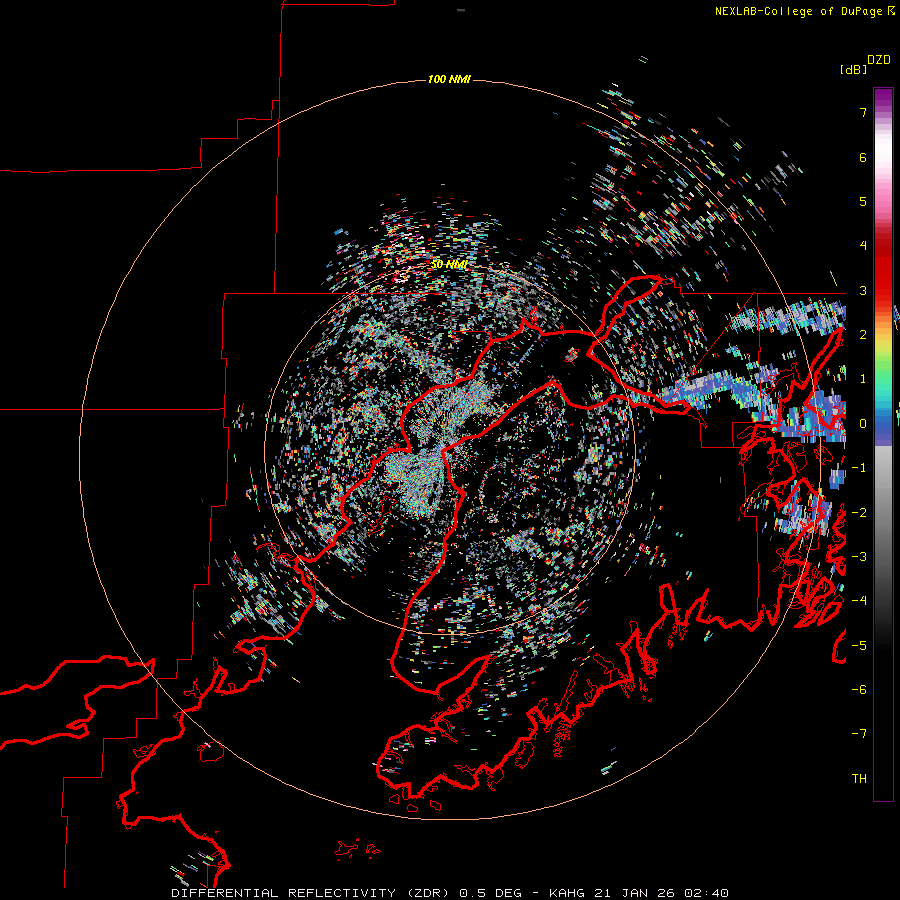Click the -7 value on the color scale

(x=859, y=734)
